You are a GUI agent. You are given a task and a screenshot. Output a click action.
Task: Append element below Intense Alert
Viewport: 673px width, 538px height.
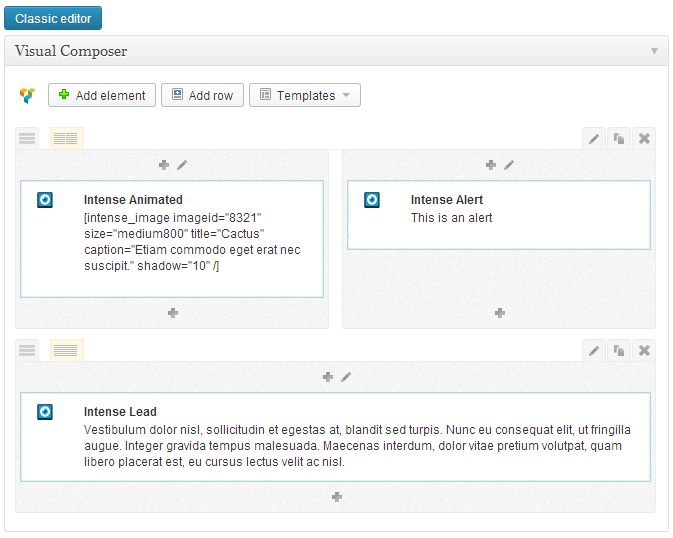(x=499, y=313)
